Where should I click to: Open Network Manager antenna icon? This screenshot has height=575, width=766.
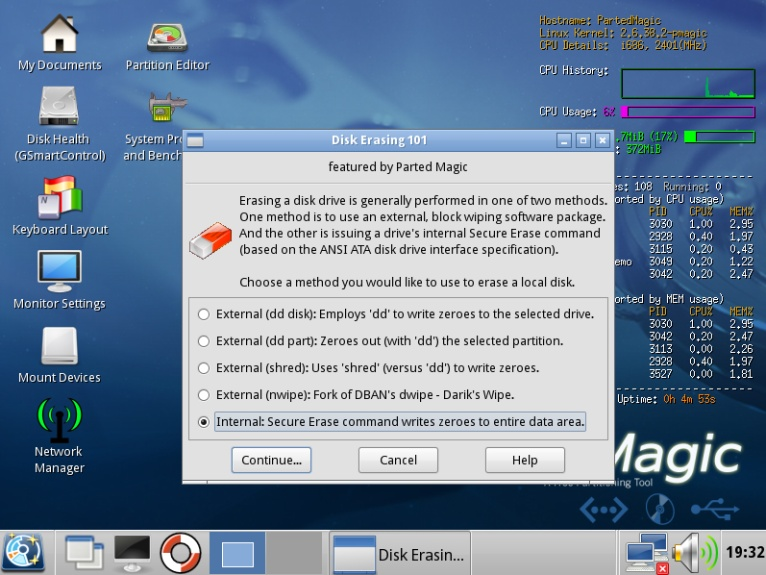pyautogui.click(x=59, y=419)
